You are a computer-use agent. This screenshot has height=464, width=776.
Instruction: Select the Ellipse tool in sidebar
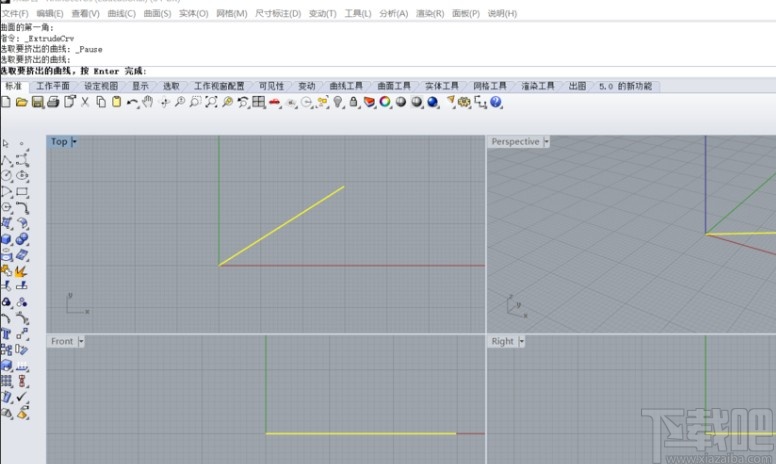click(x=22, y=176)
